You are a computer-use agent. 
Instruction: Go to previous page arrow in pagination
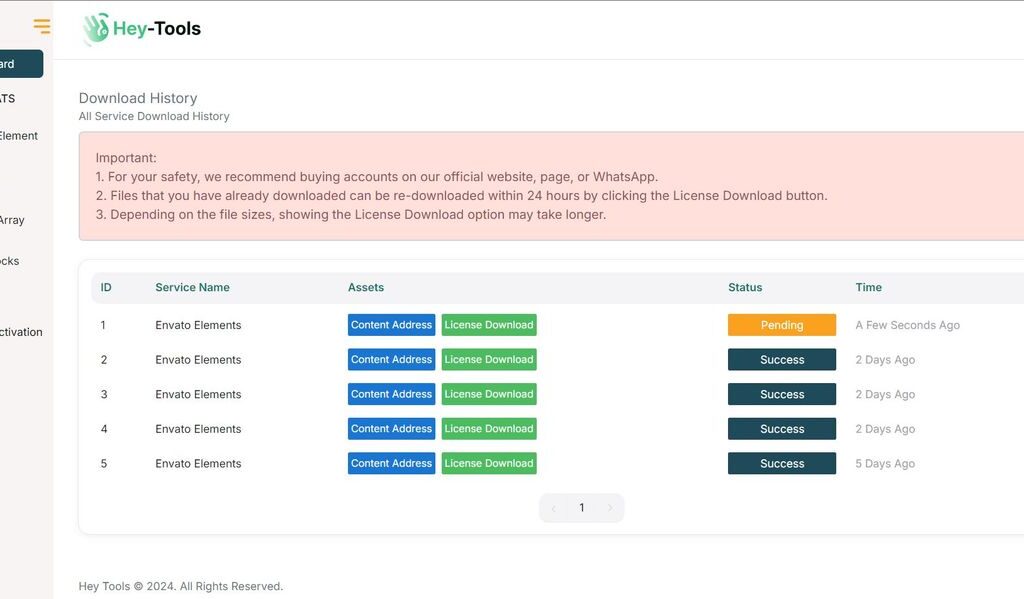tap(554, 508)
